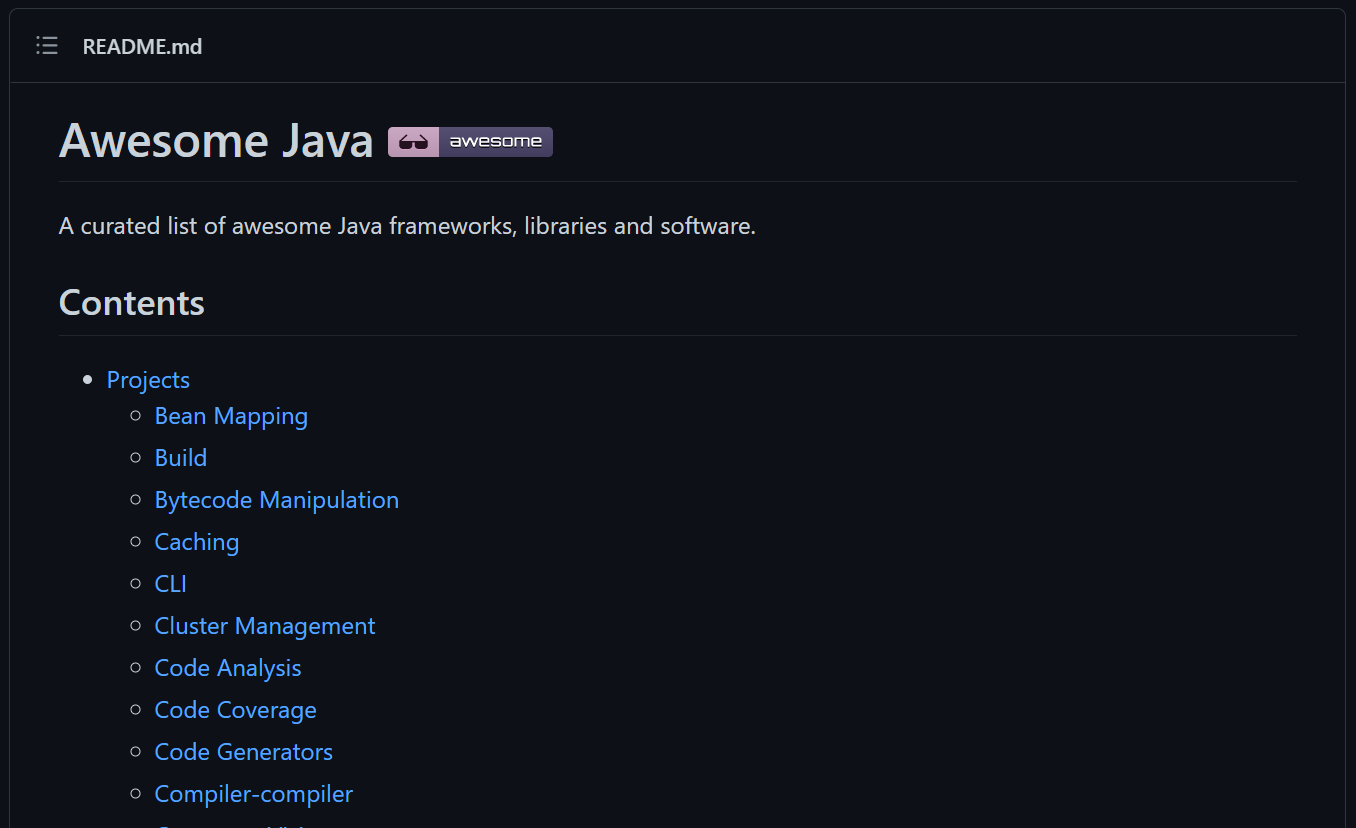1356x828 pixels.
Task: Go to Code Generators section
Action: click(x=244, y=752)
